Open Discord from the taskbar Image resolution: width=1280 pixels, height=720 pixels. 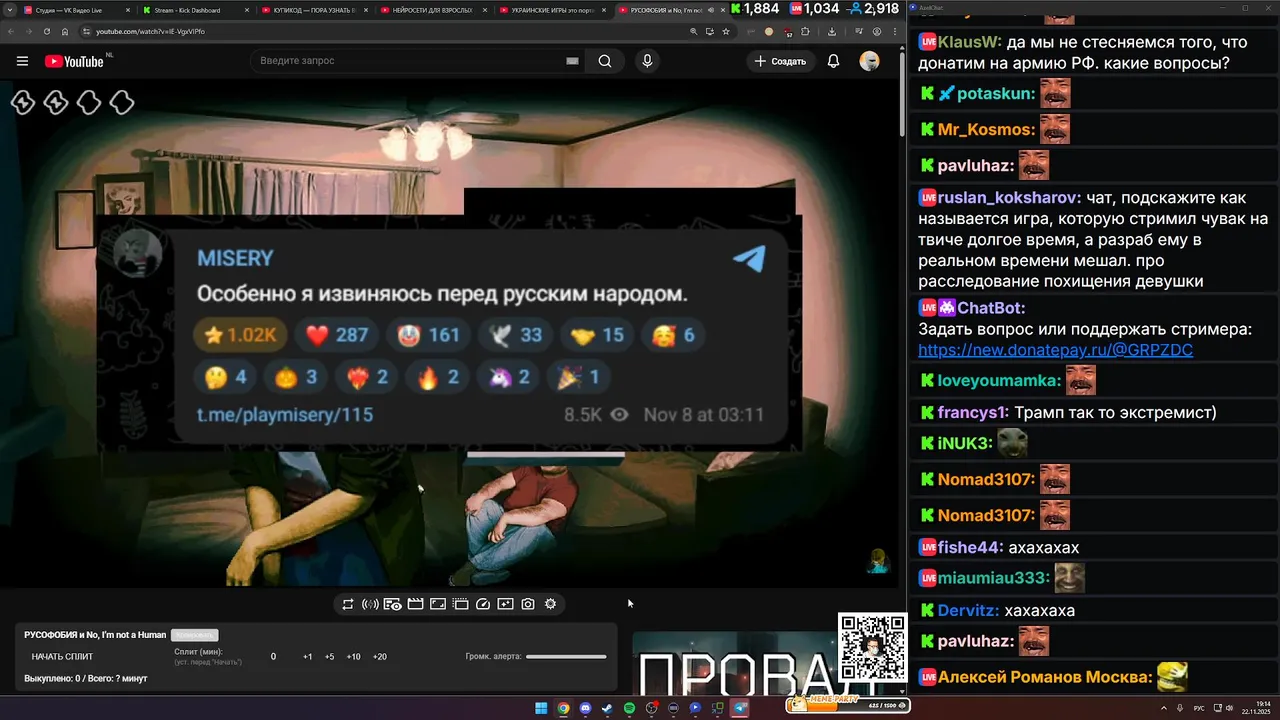585,708
